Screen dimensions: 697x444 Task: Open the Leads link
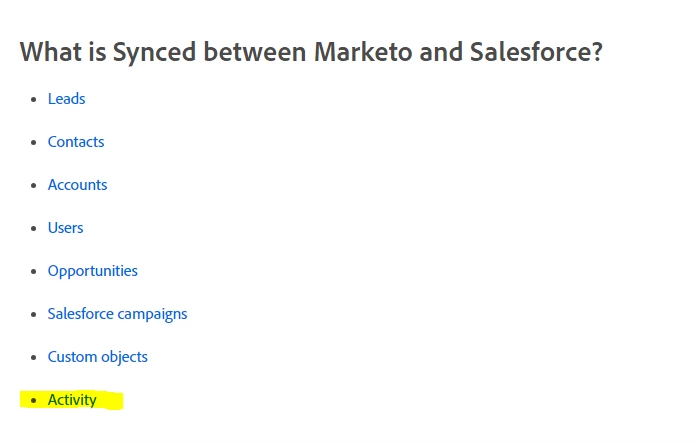pos(66,99)
